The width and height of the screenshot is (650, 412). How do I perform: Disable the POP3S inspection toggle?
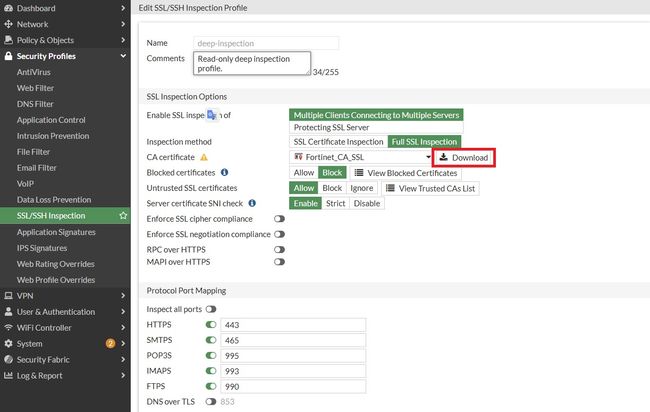click(x=211, y=355)
